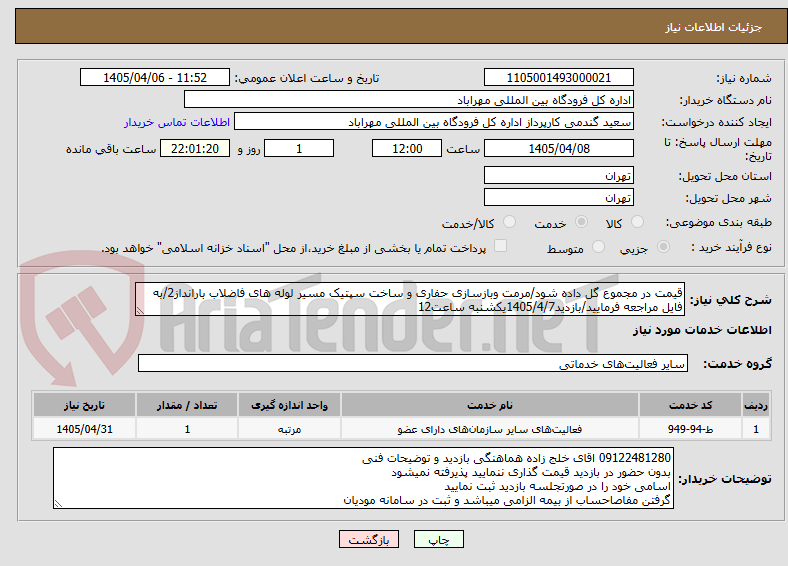Click the quantity cell 1 under تعداد / مقدار

[x=187, y=429]
